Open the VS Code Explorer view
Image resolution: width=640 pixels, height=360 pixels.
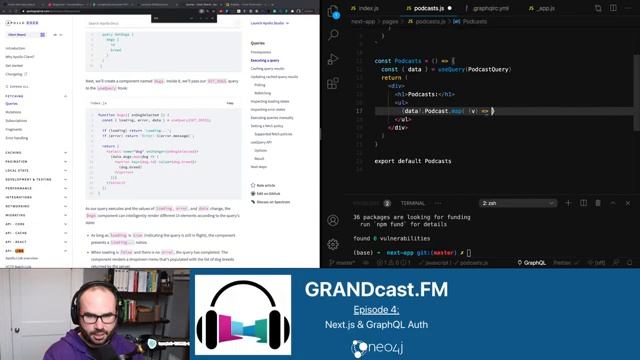tap(333, 12)
